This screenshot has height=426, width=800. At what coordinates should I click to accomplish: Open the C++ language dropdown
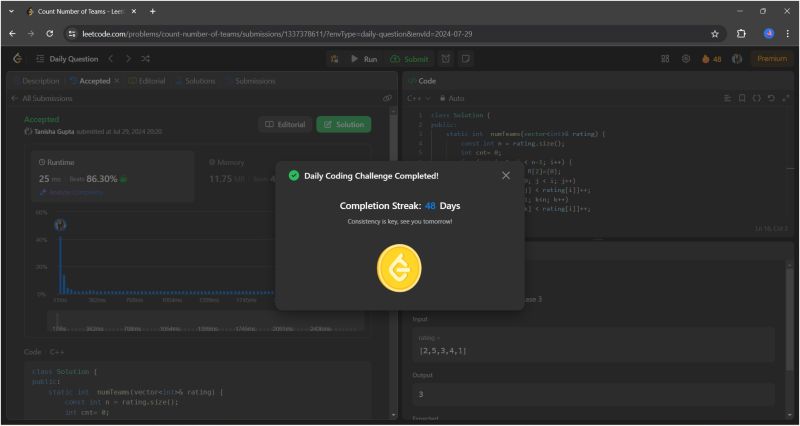click(419, 98)
